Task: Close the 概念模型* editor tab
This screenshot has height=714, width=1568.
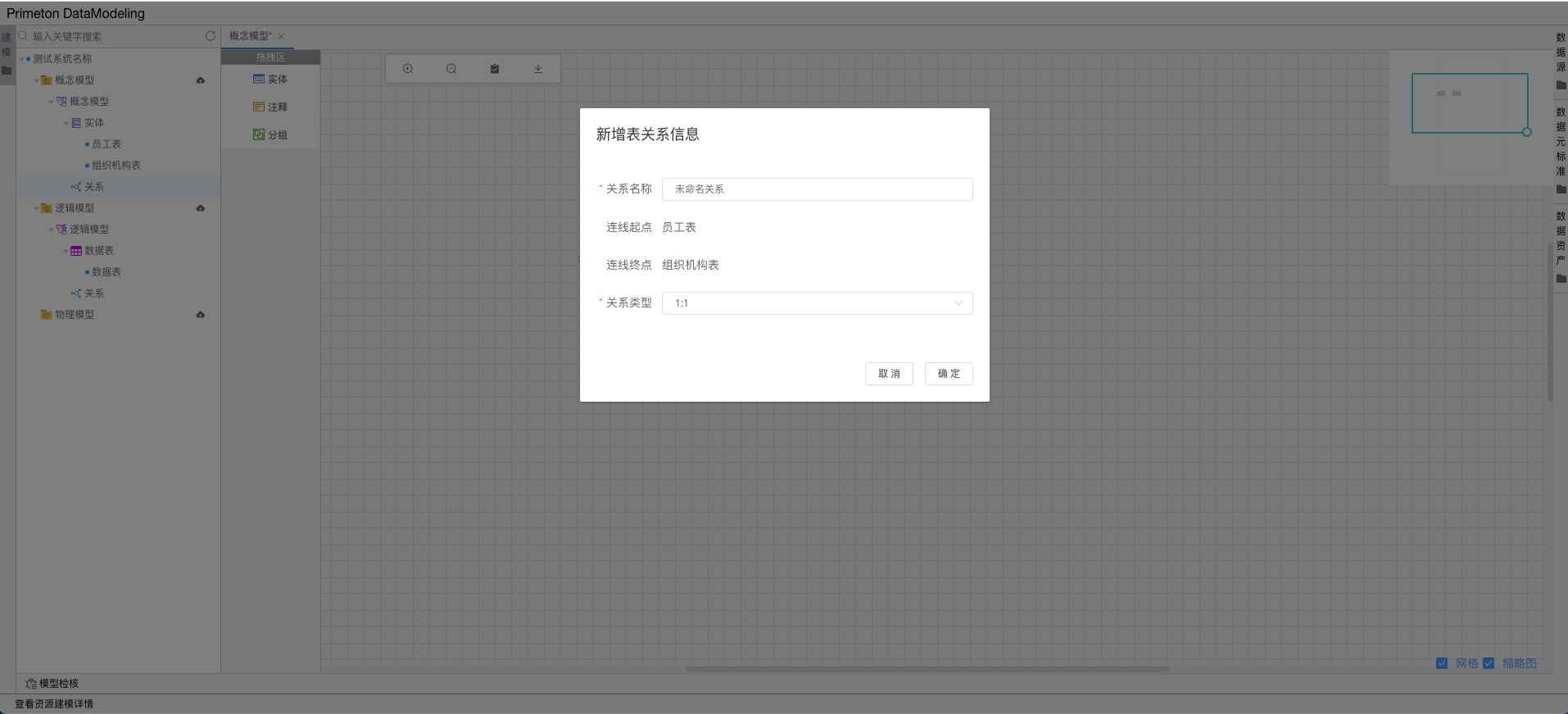Action: 281,36
